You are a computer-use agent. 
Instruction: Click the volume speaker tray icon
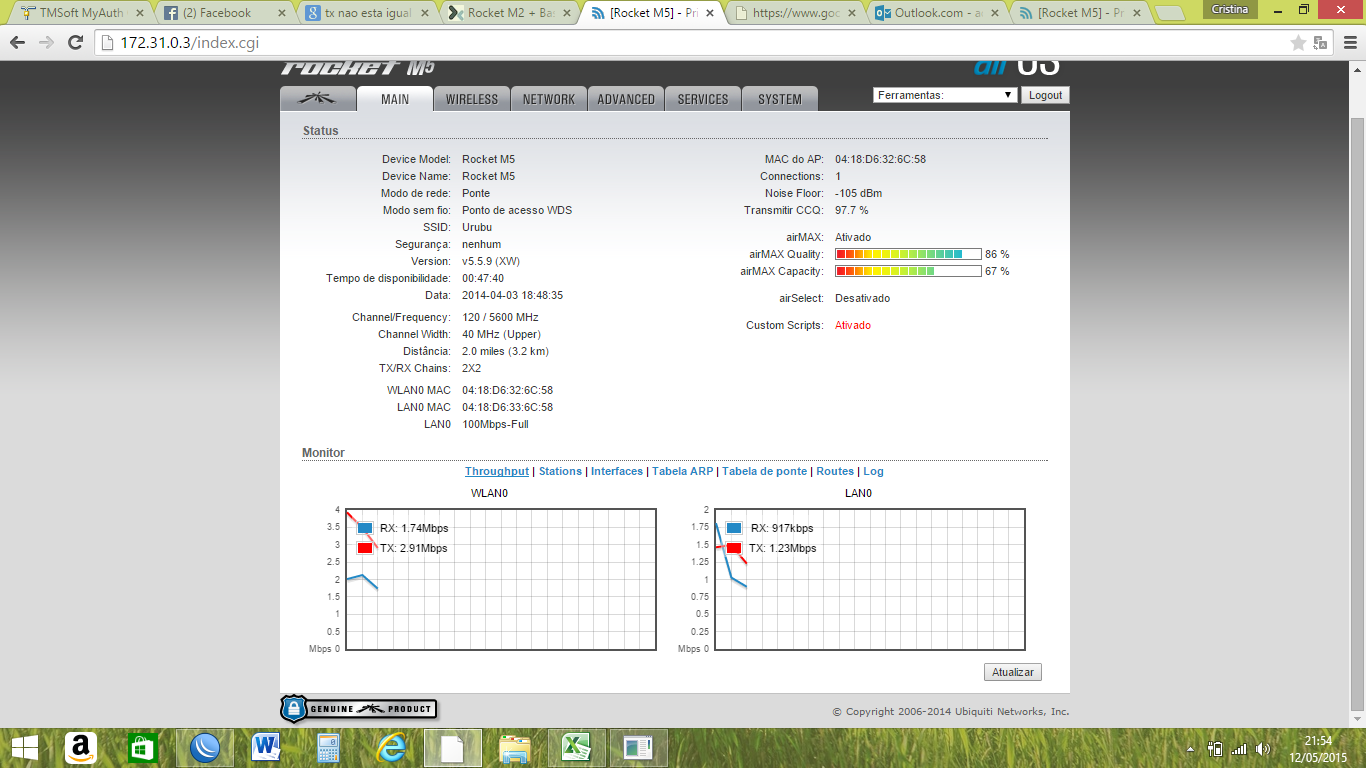pyautogui.click(x=1263, y=749)
